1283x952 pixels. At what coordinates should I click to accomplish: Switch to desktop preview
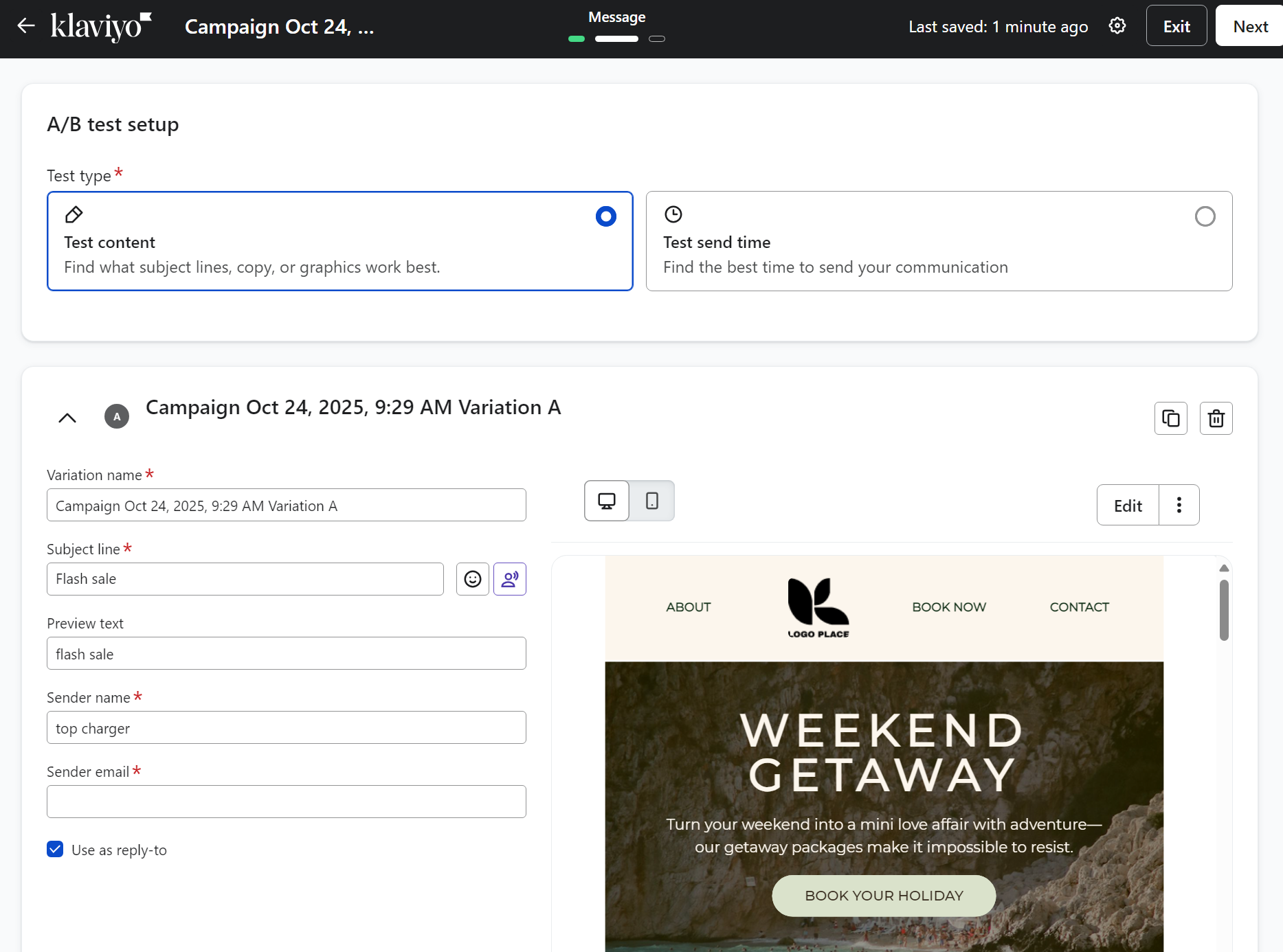(x=607, y=501)
